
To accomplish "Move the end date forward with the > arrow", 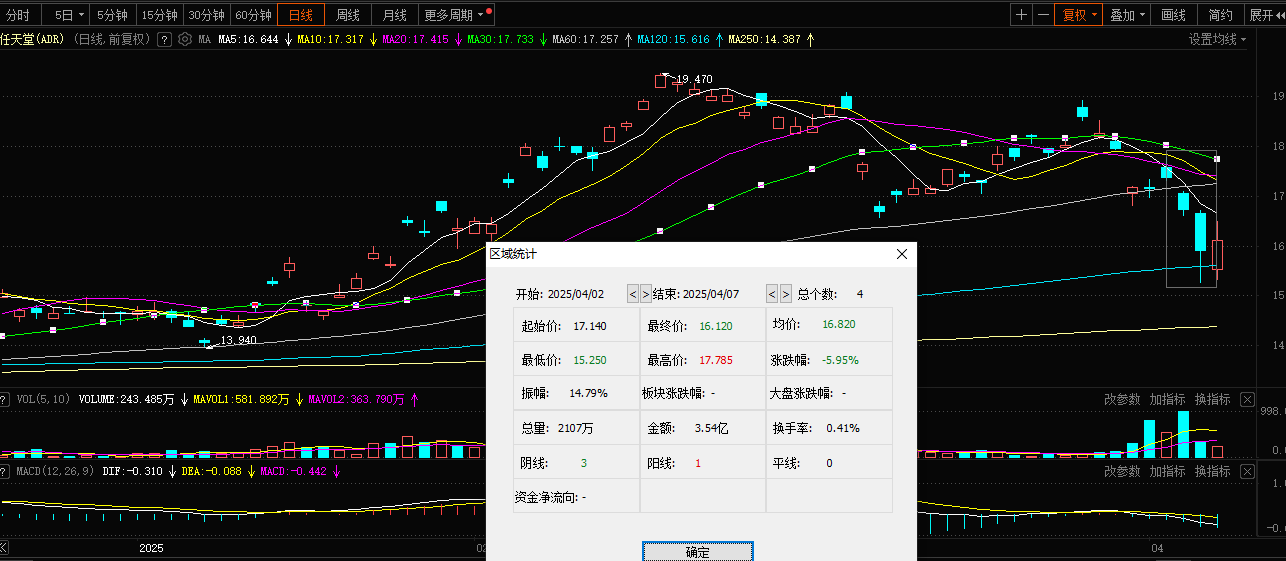I will 786,293.
